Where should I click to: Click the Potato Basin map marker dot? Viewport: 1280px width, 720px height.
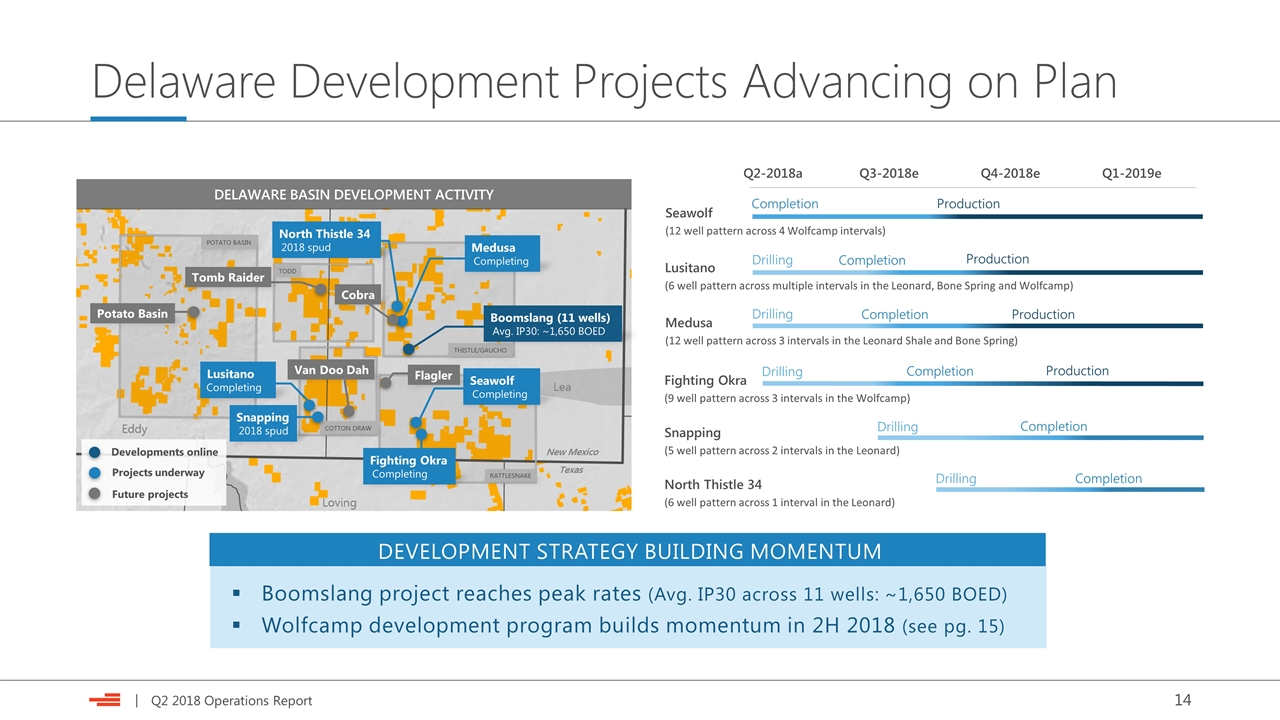pos(193,312)
